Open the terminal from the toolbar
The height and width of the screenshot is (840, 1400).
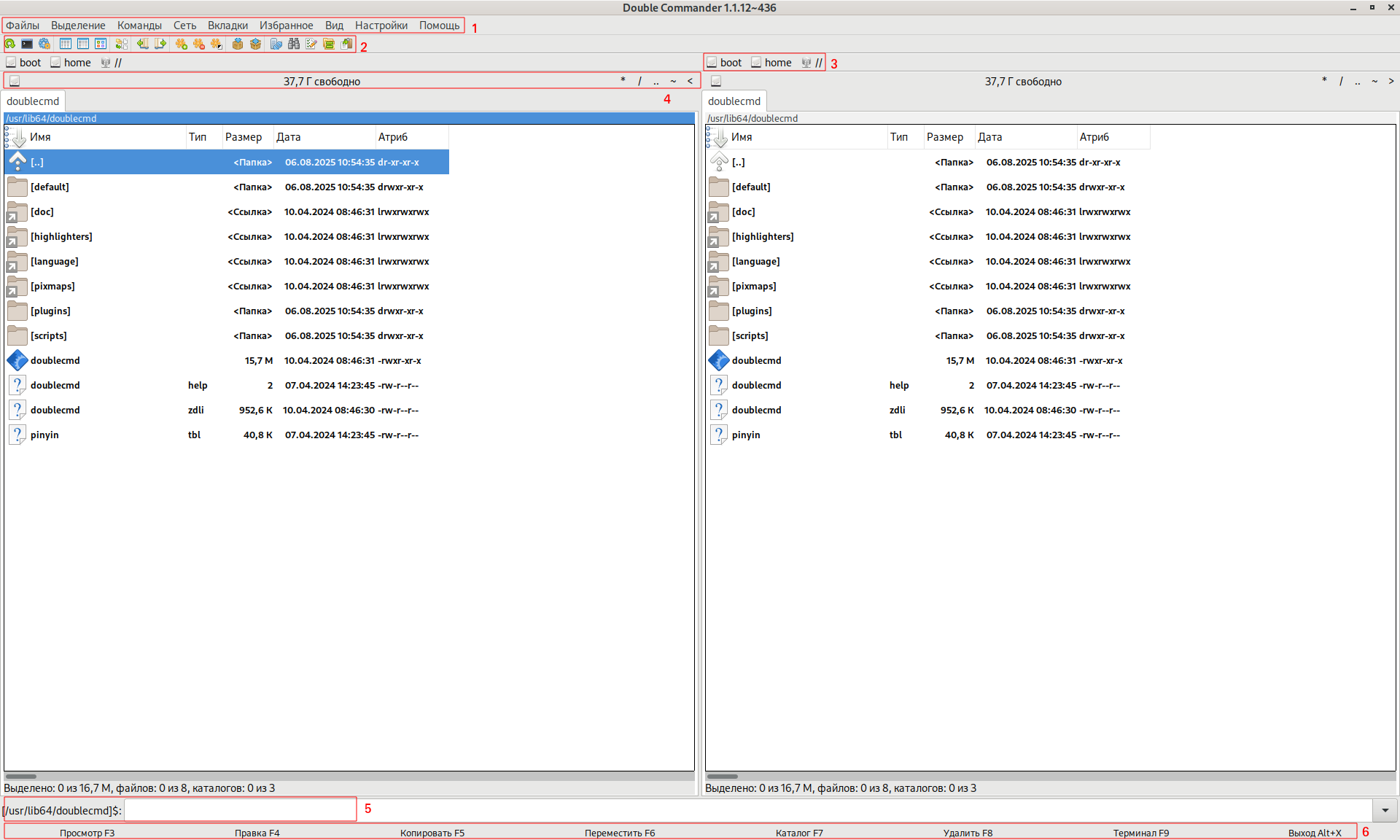click(27, 44)
